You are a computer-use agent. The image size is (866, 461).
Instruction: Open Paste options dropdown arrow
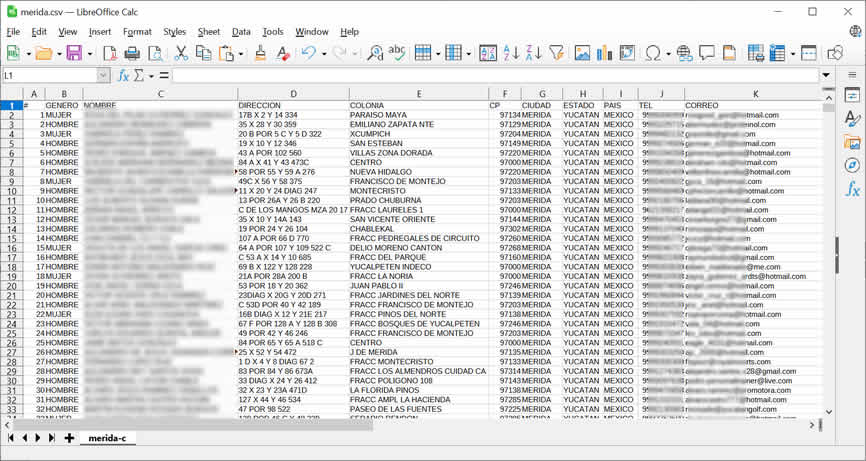coord(241,54)
